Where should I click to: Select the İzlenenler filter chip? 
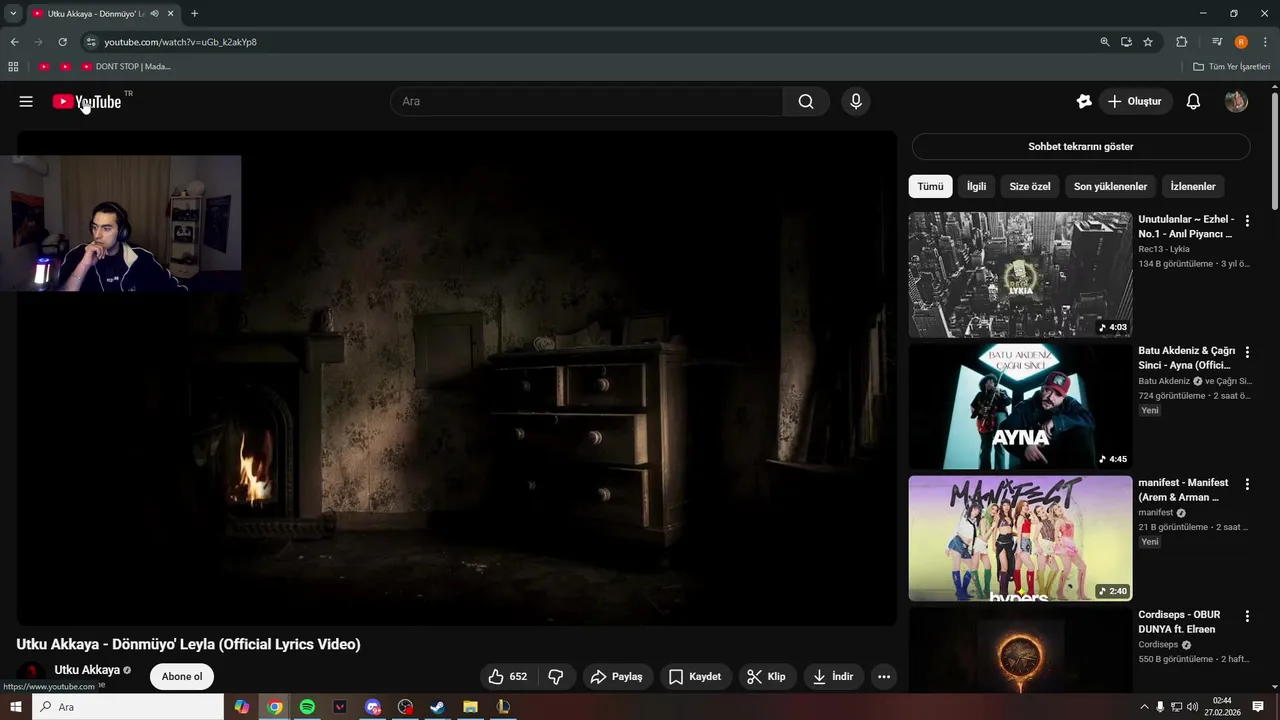(x=1193, y=187)
